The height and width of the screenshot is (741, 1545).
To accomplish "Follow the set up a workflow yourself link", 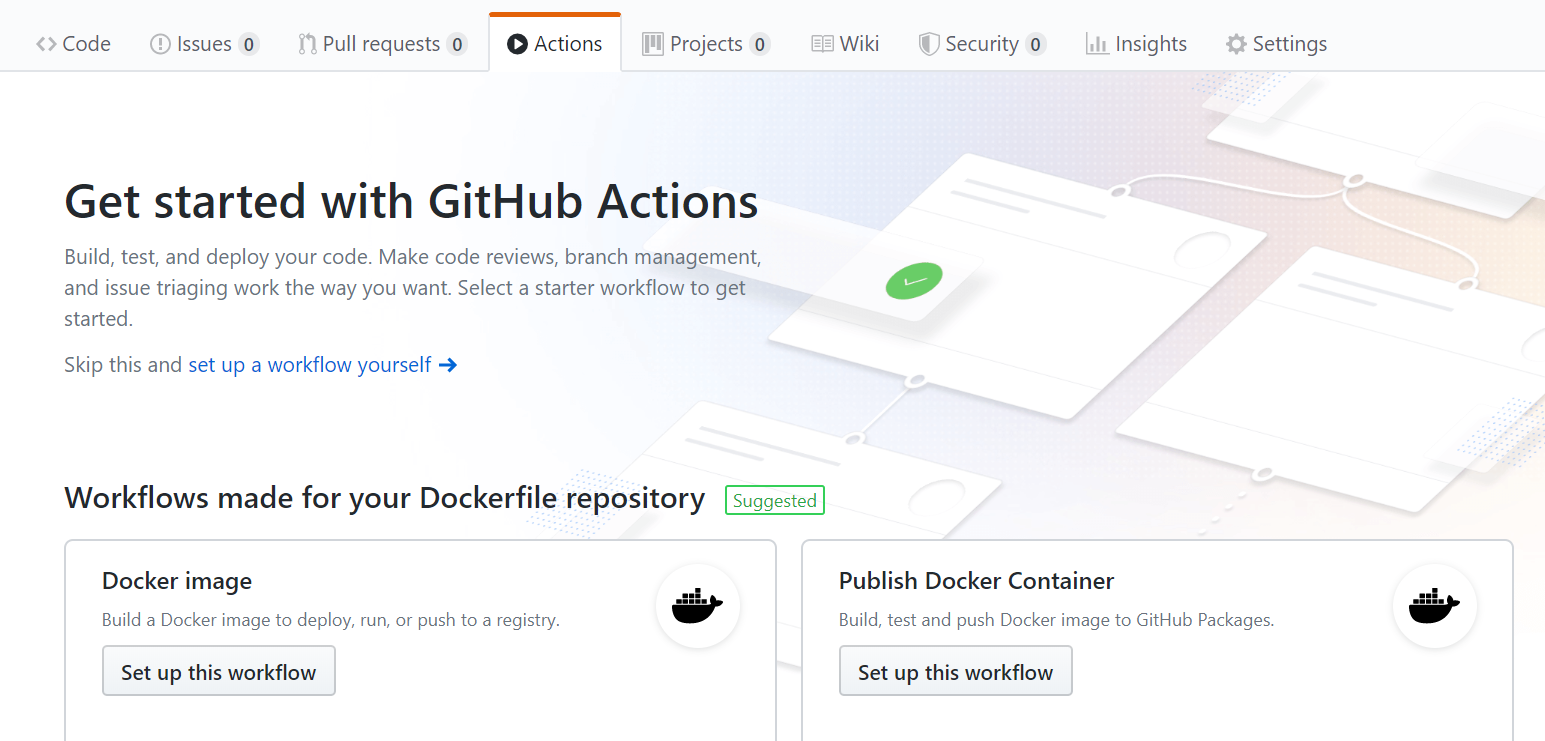I will tap(310, 365).
